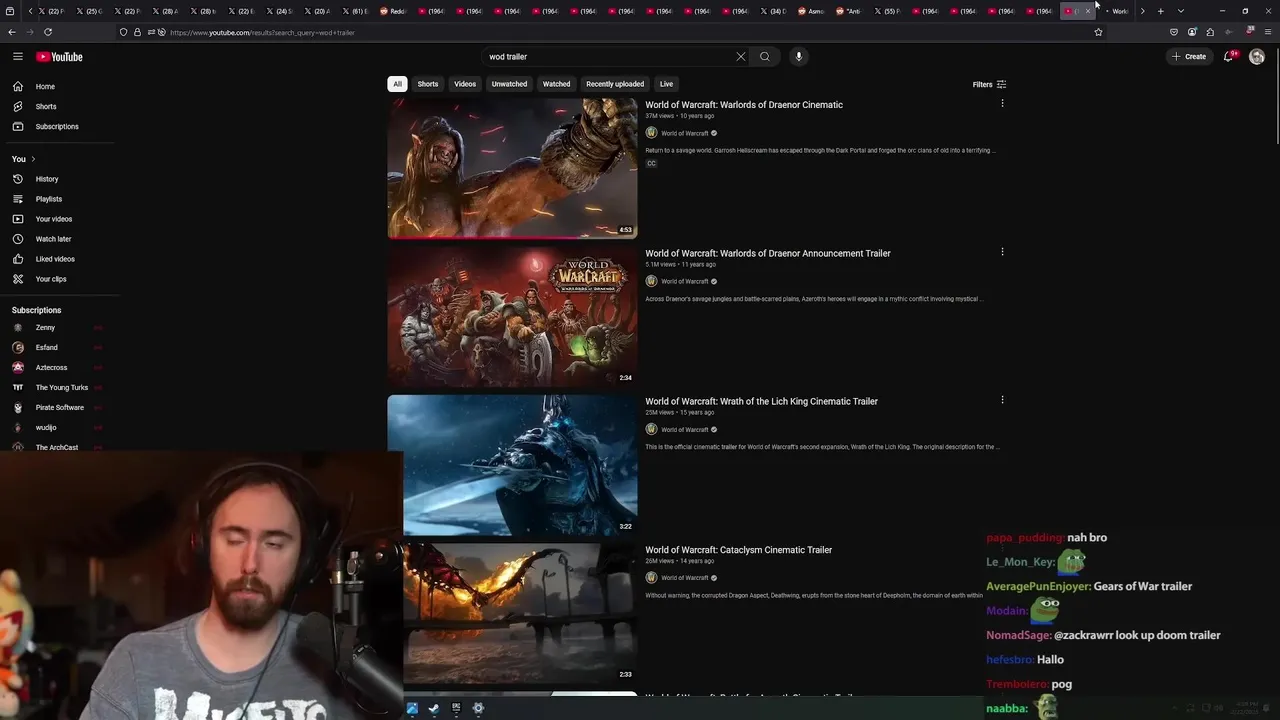Open Your clips in the sidebar

tap(58, 279)
